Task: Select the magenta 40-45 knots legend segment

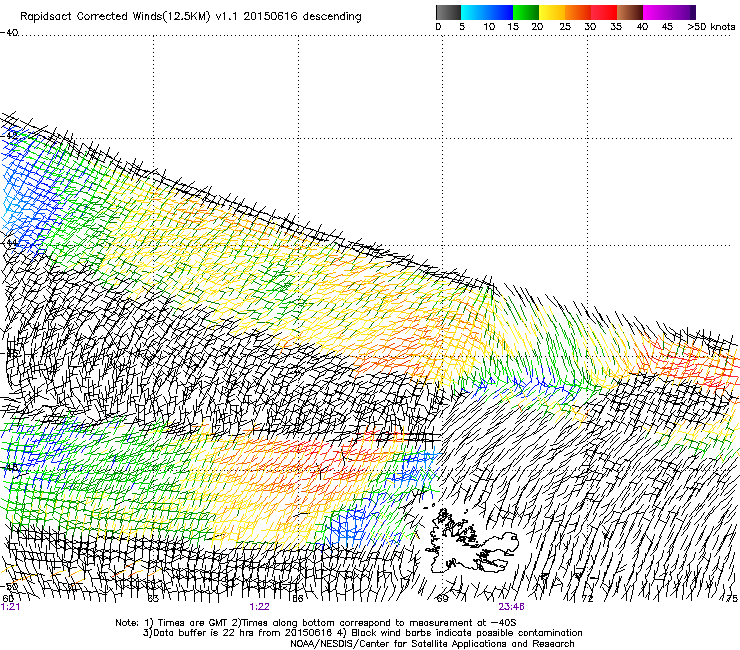Action: coord(656,12)
